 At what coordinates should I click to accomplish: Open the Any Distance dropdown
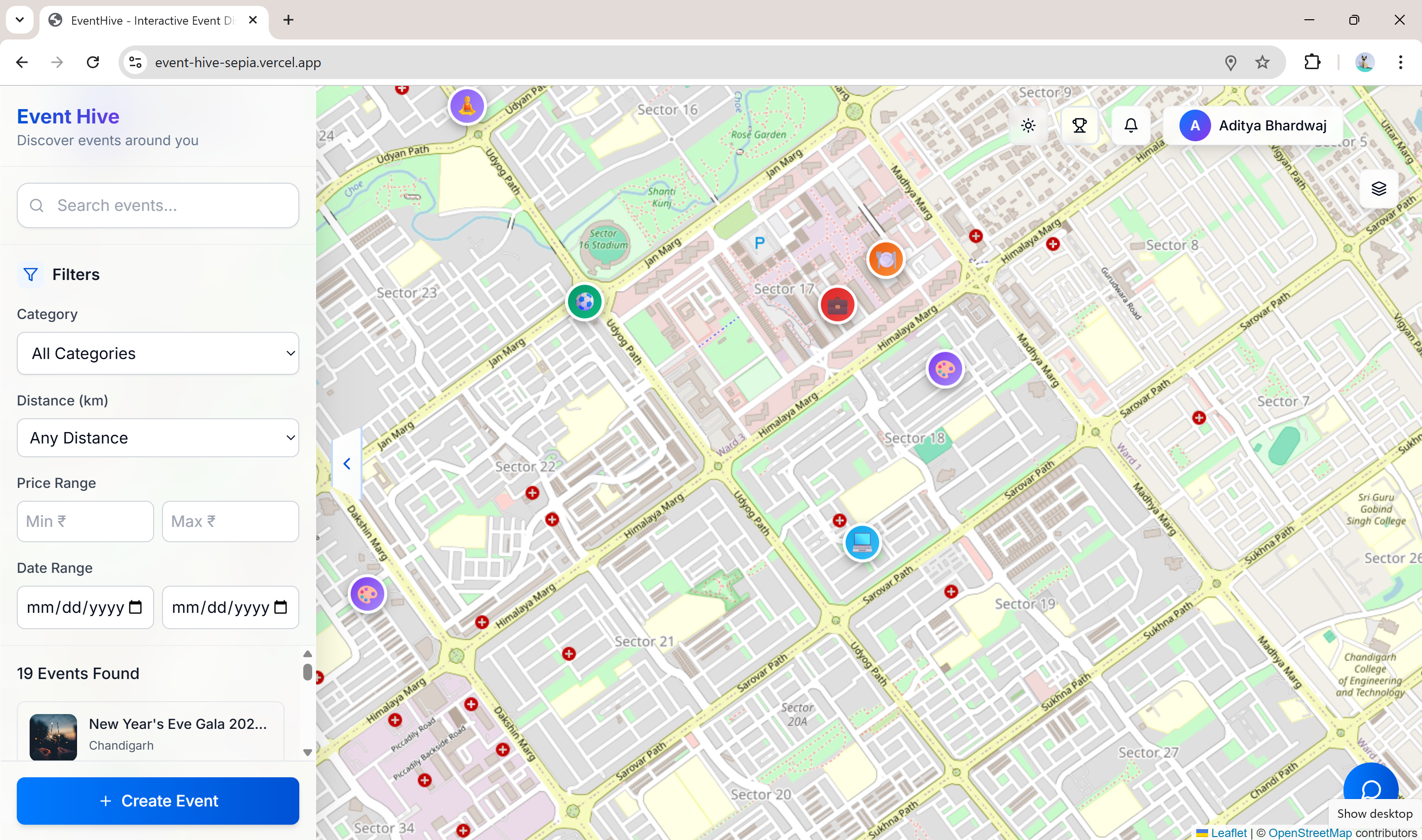tap(158, 438)
